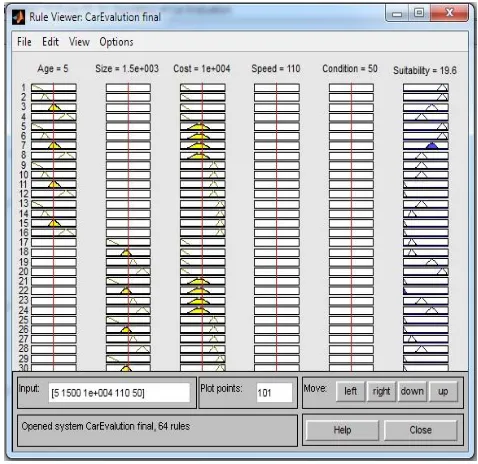Screen dimensions: 478x464
Task: Click the Plot points field
Action: (274, 393)
